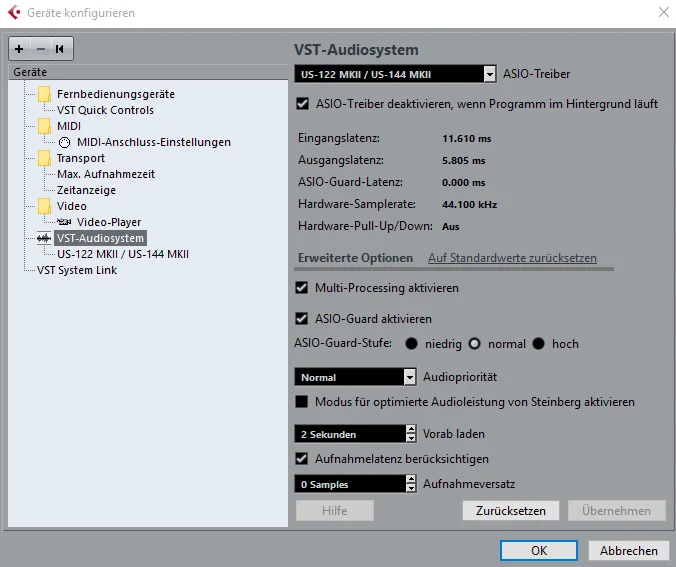
Task: Uncheck Aufnahmelatenz berücksichtigen
Action: (x=302, y=459)
